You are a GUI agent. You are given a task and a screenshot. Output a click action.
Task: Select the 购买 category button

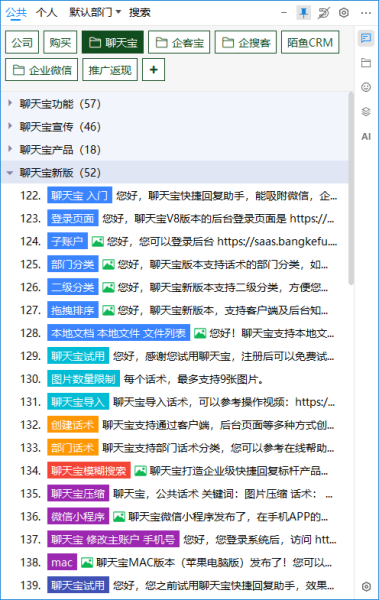60,42
